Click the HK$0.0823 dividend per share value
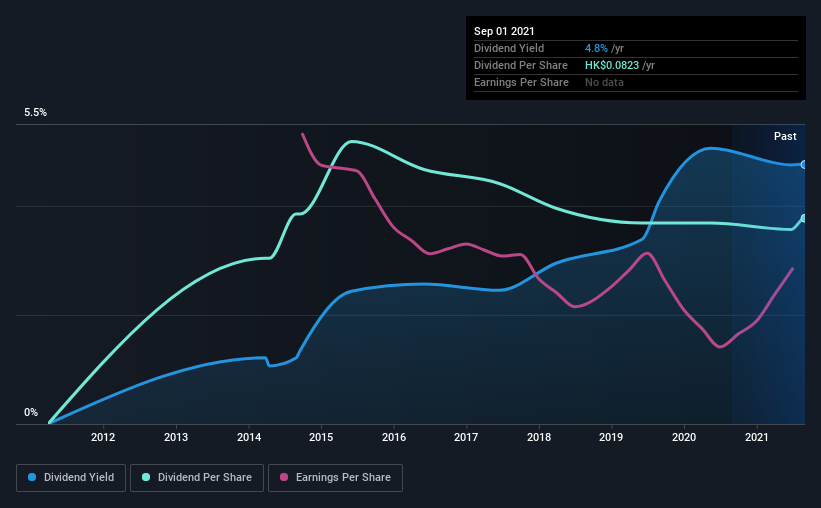Screen dimensions: 821x508 pos(612,65)
